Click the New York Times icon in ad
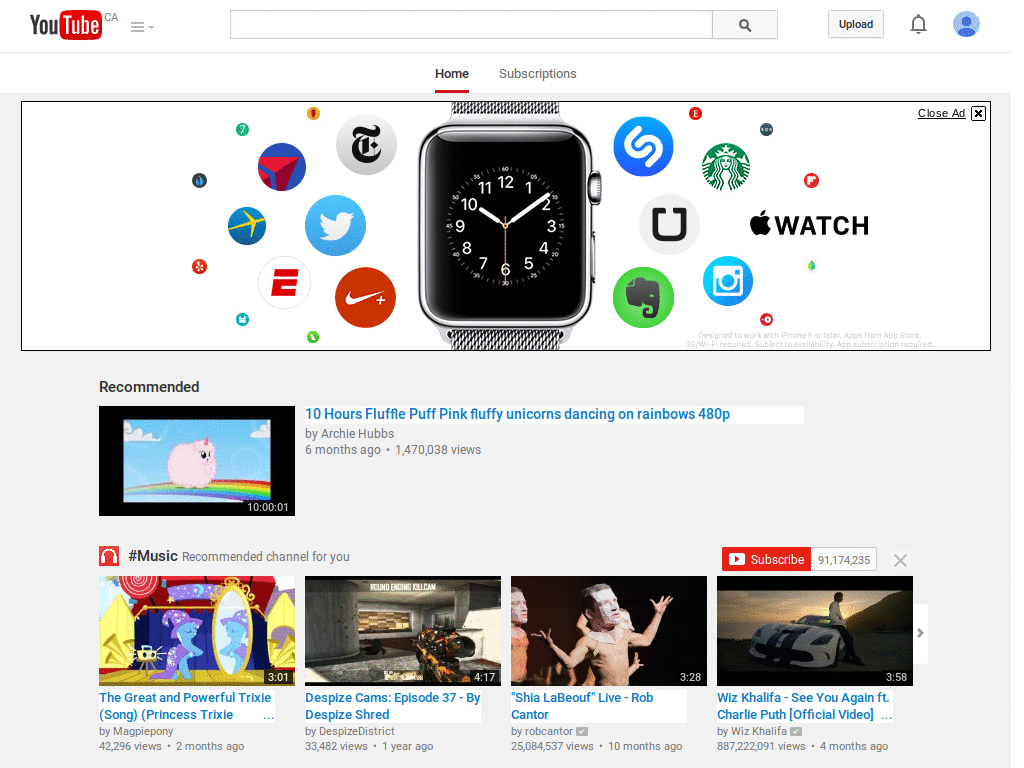This screenshot has width=1024, height=768. tap(366, 145)
